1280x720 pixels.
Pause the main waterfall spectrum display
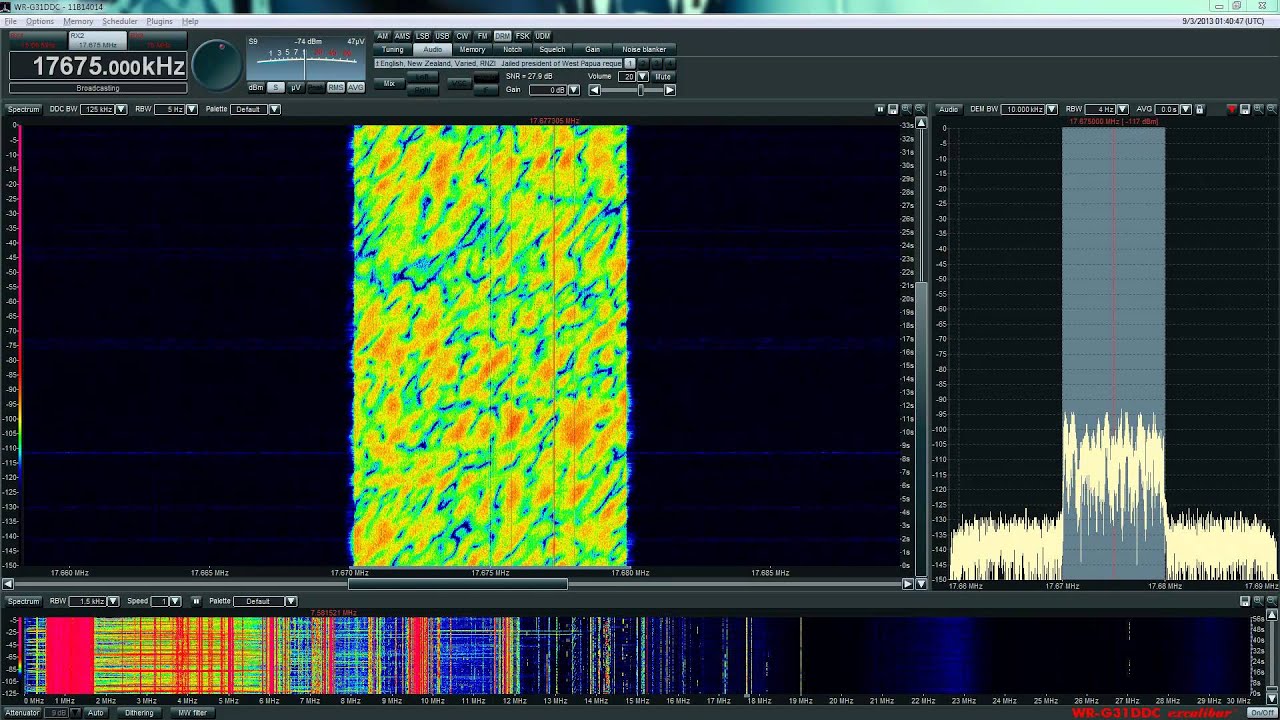click(880, 109)
